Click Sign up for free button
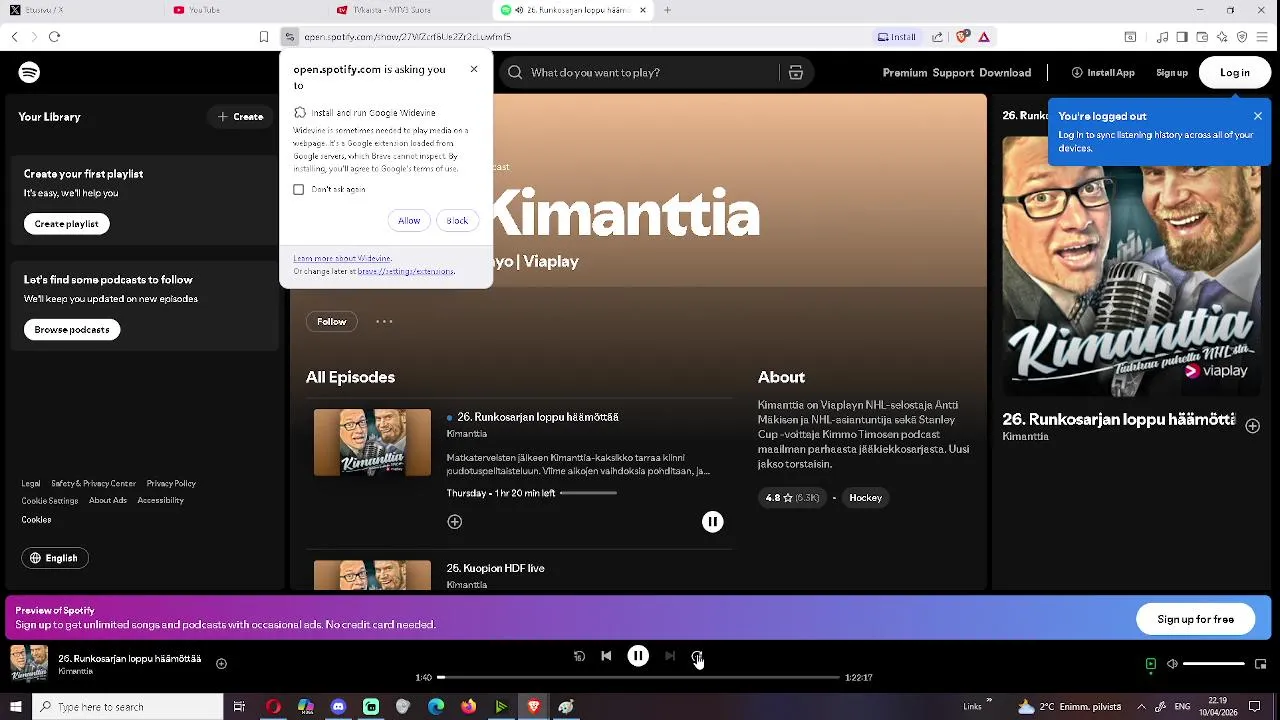The width and height of the screenshot is (1280, 720). pos(1195,619)
